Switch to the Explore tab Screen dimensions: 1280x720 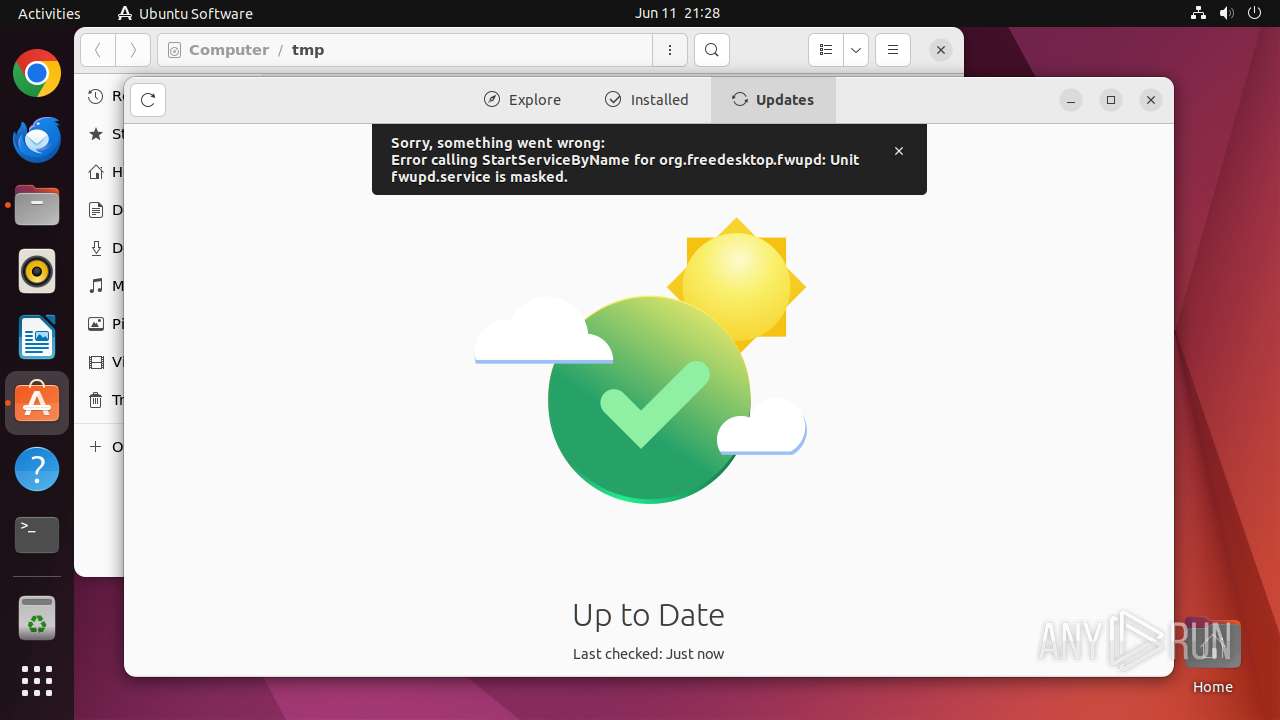[x=522, y=100]
